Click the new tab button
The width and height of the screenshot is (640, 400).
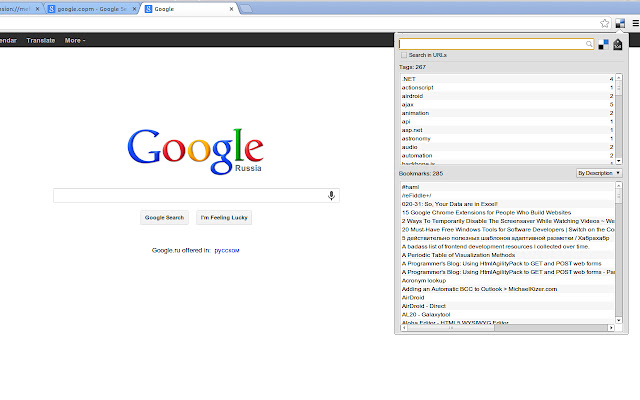click(246, 9)
